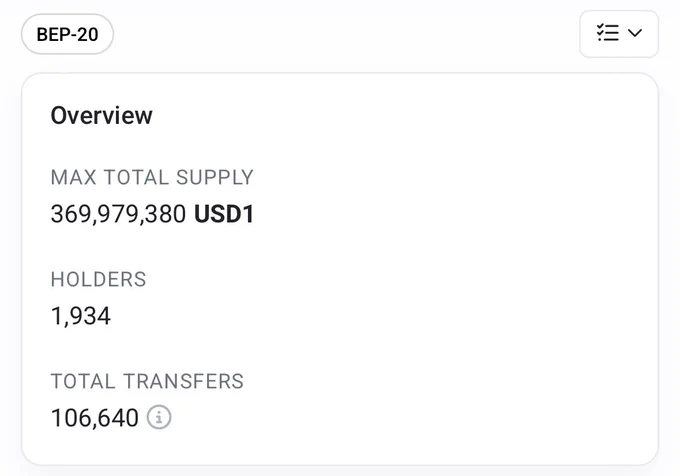Viewport: 680px width, 476px height.
Task: Click empty space right of the Overview heading
Action: pyautogui.click(x=390, y=115)
